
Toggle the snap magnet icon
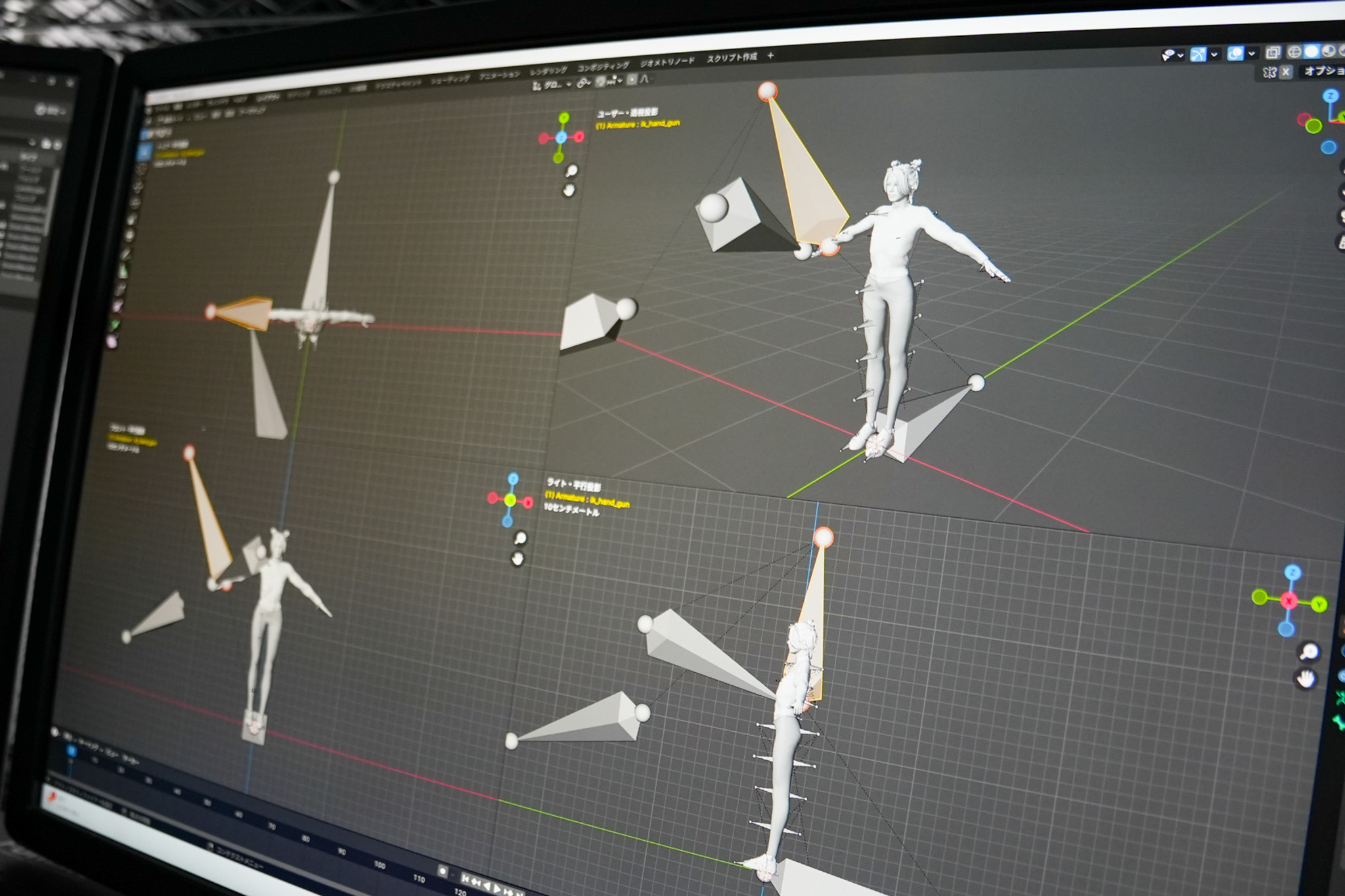tap(600, 81)
